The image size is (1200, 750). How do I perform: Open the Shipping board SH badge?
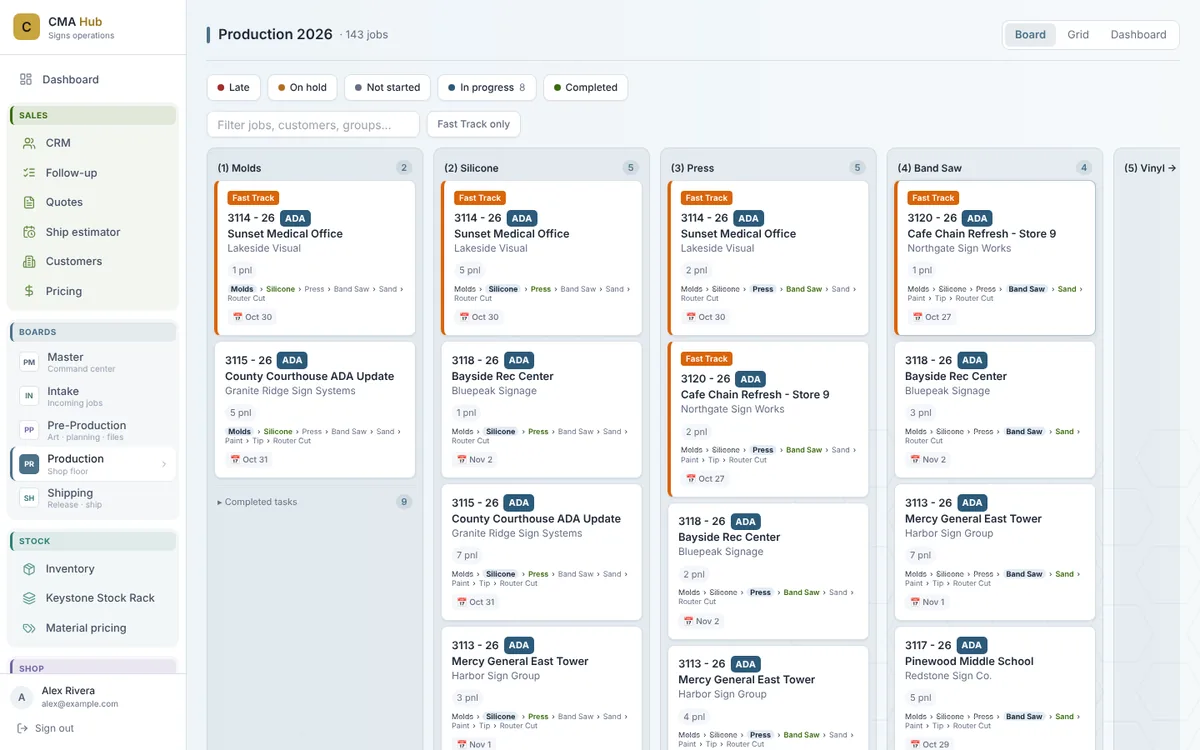pyautogui.click(x=29, y=498)
